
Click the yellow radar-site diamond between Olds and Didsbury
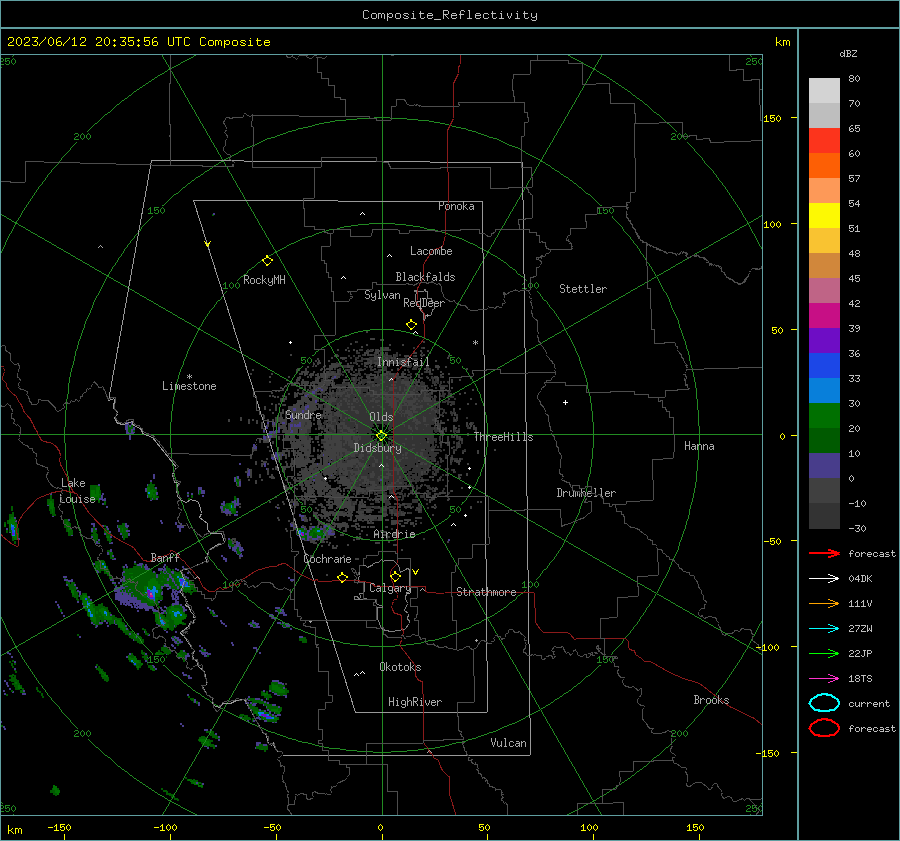pos(381,436)
